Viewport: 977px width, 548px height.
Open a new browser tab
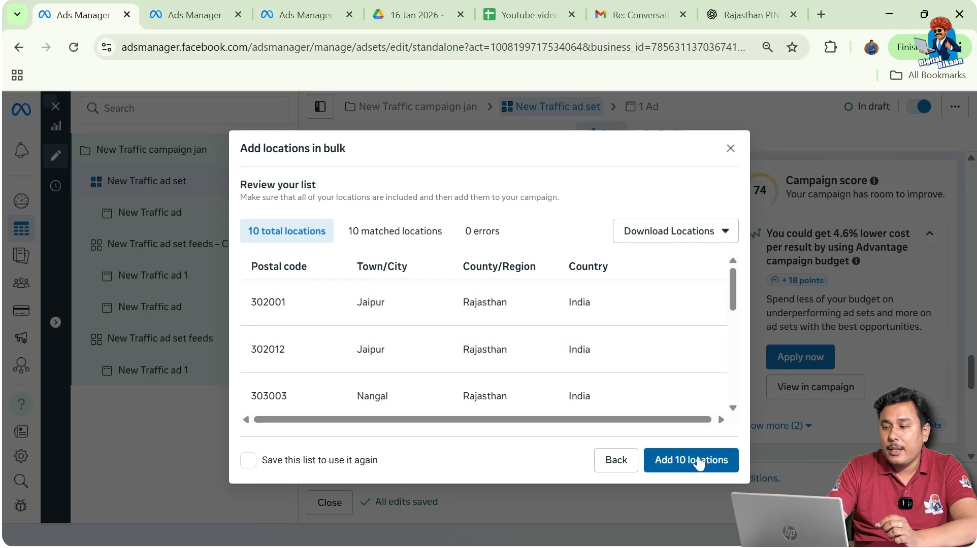pyautogui.click(x=821, y=14)
